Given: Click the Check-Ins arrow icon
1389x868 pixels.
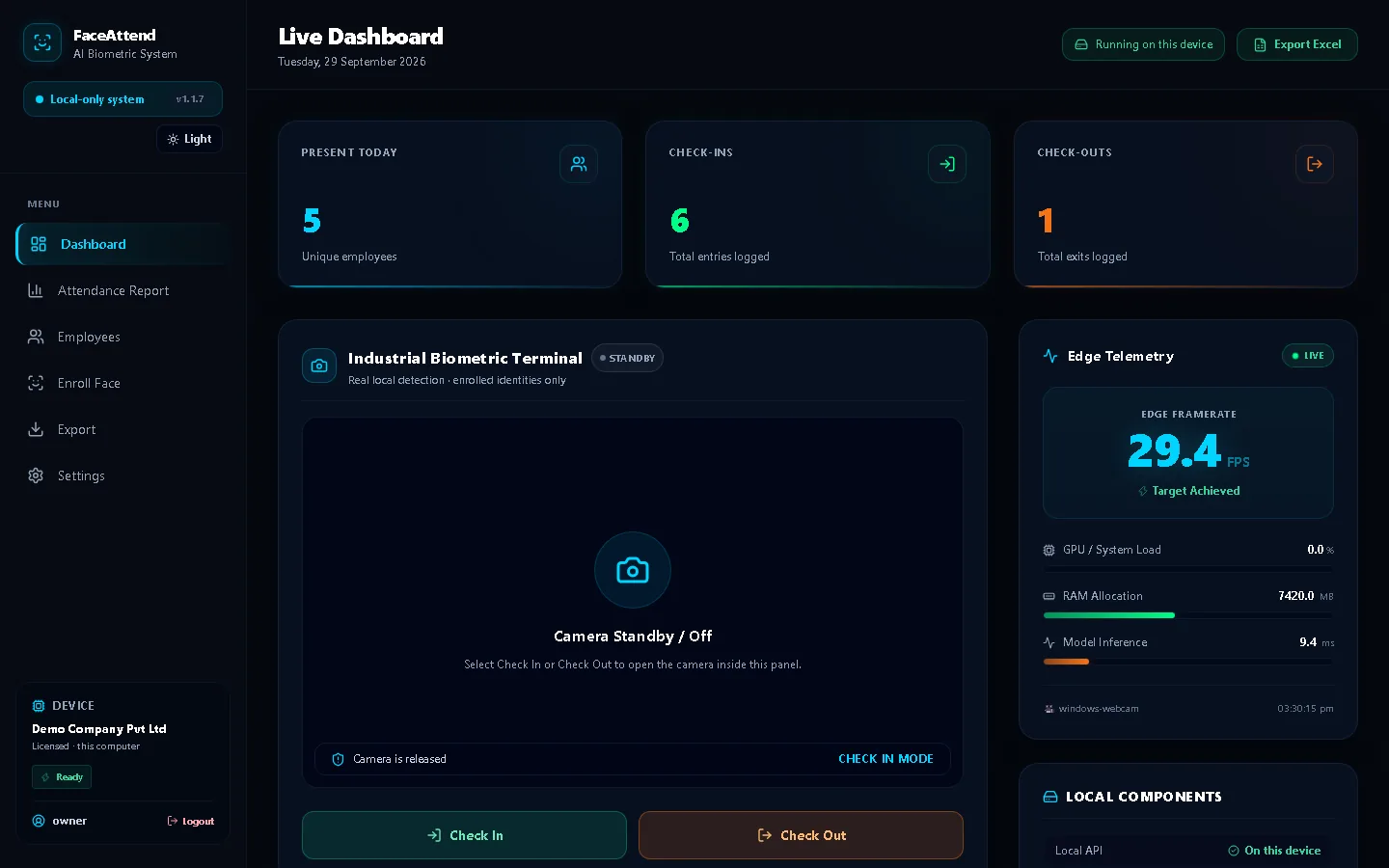Looking at the screenshot, I should 947,164.
